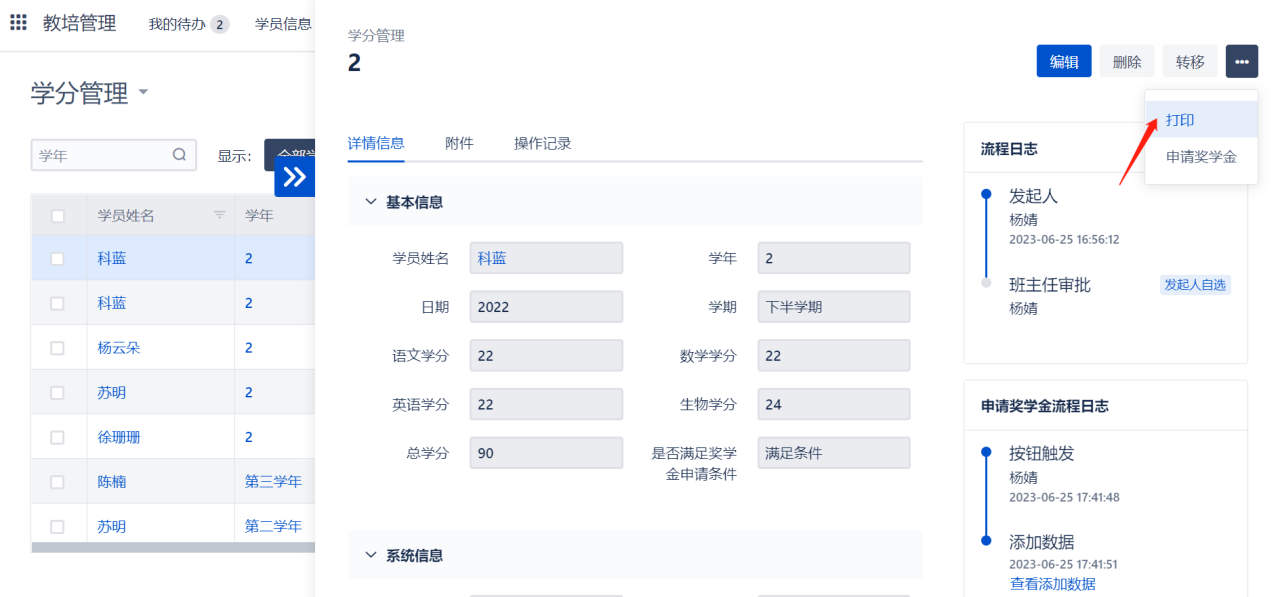
Task: Check the 陈楠 row checkbox
Action: click(x=58, y=482)
